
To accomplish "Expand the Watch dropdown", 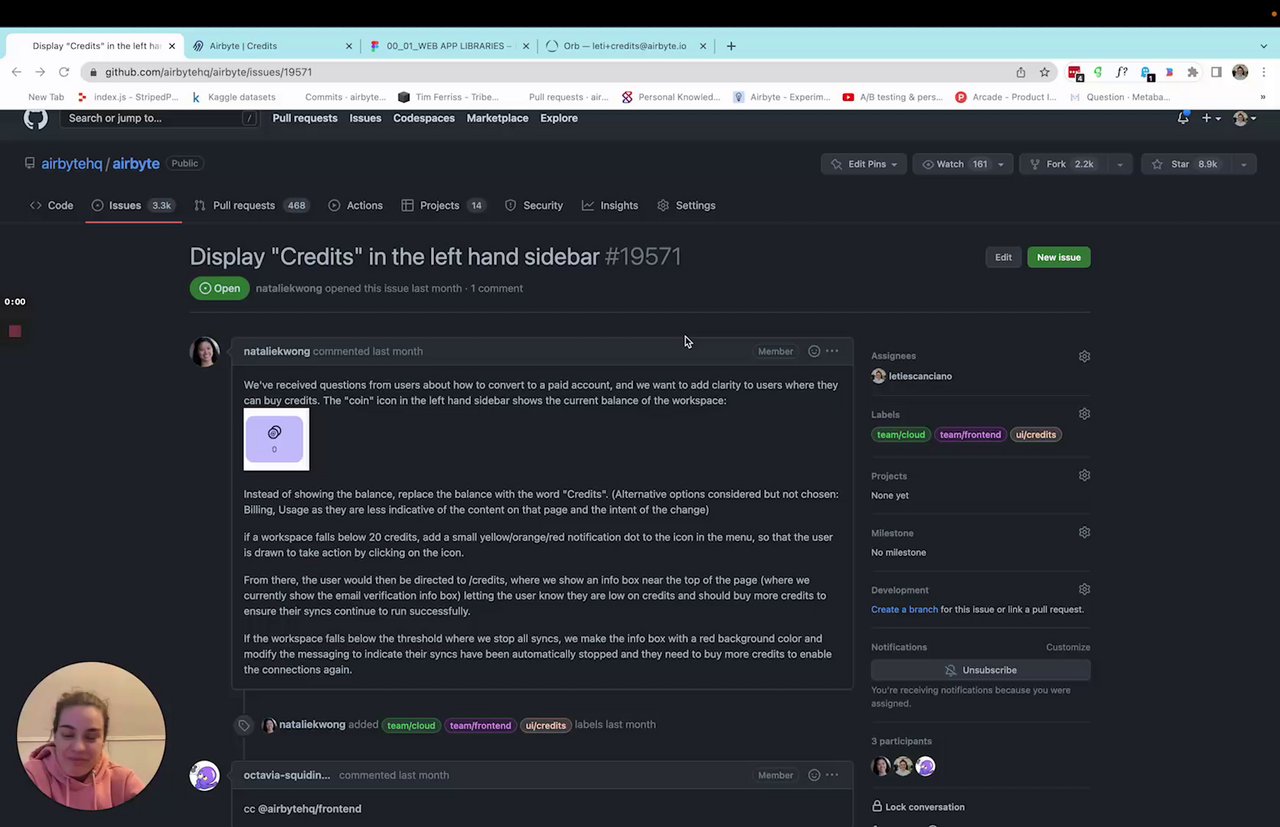I will (964, 164).
